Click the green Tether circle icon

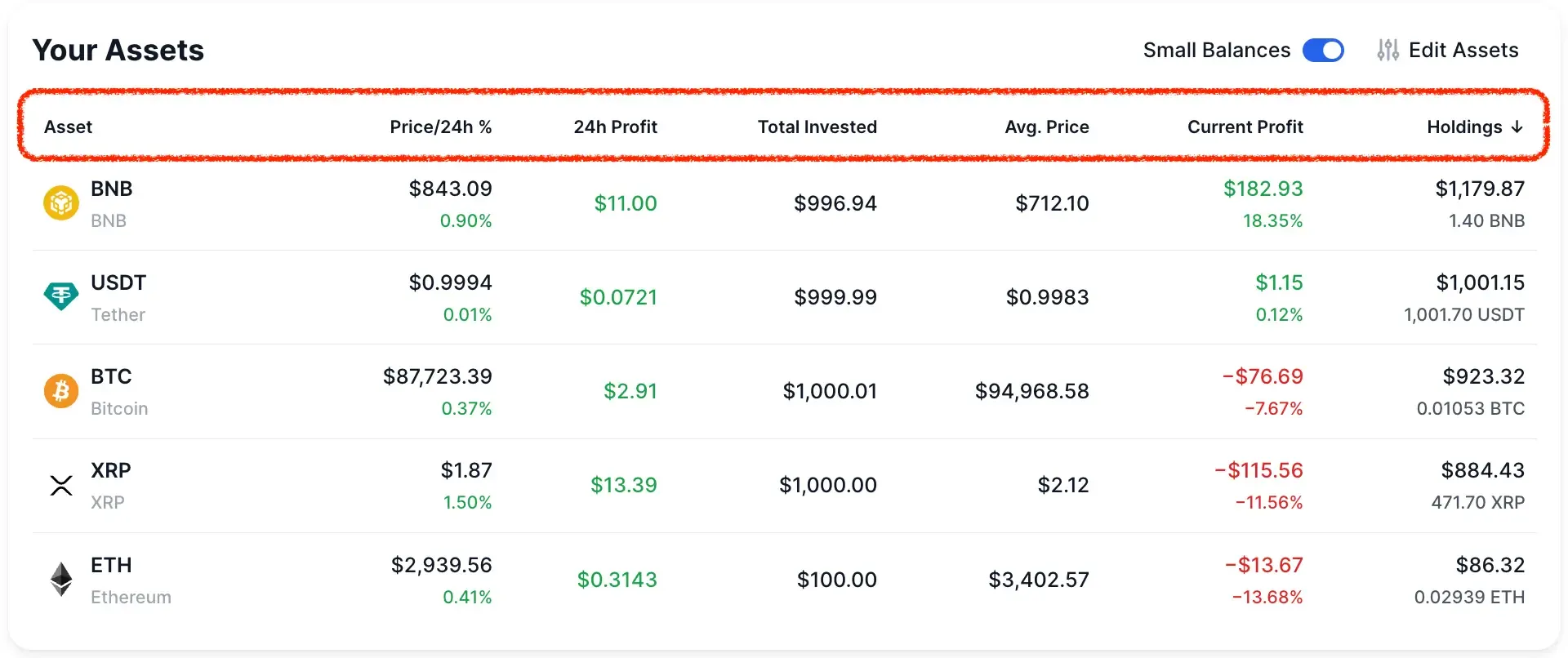[60, 296]
